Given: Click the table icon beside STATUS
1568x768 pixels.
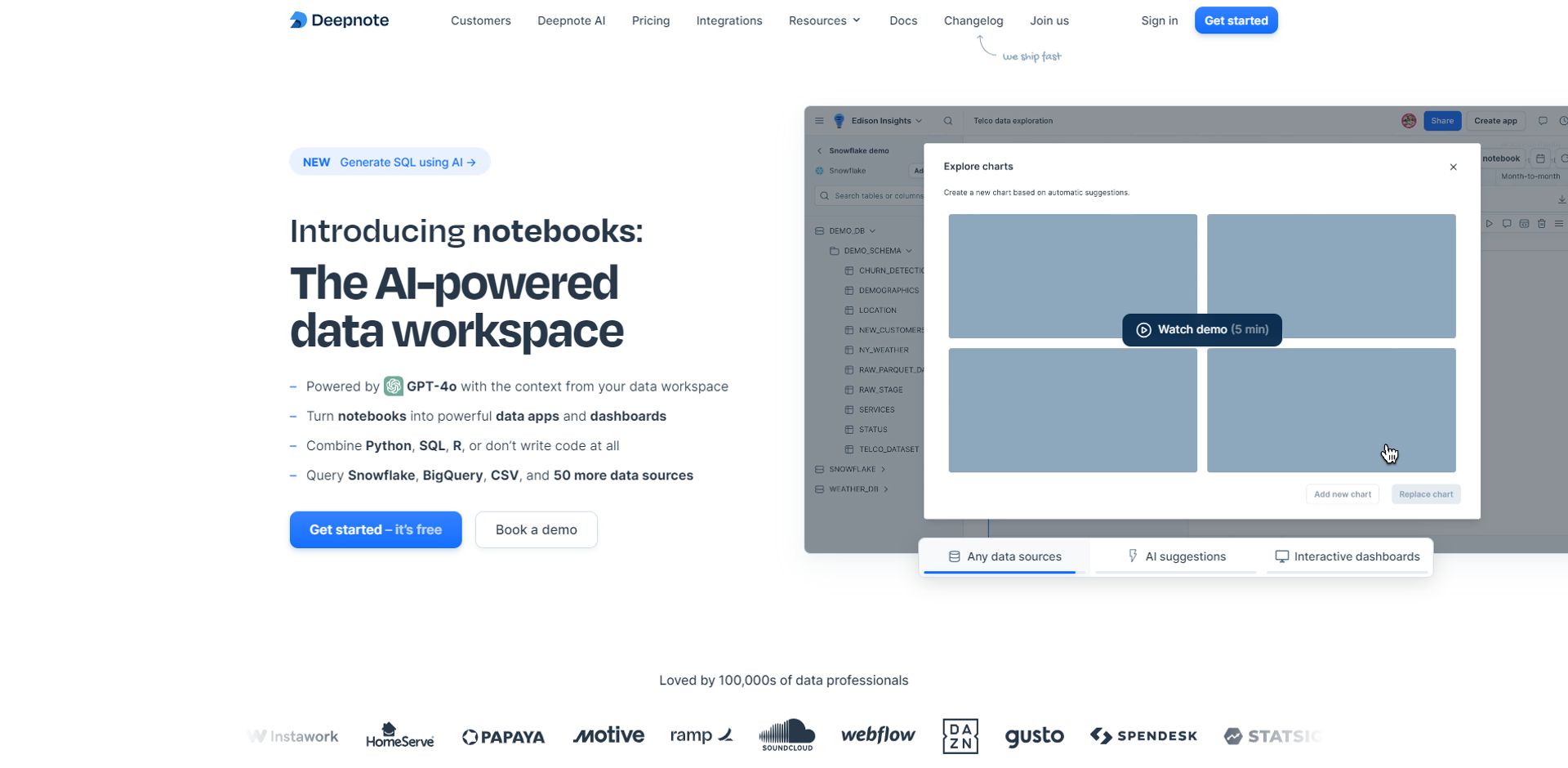Looking at the screenshot, I should coord(849,430).
